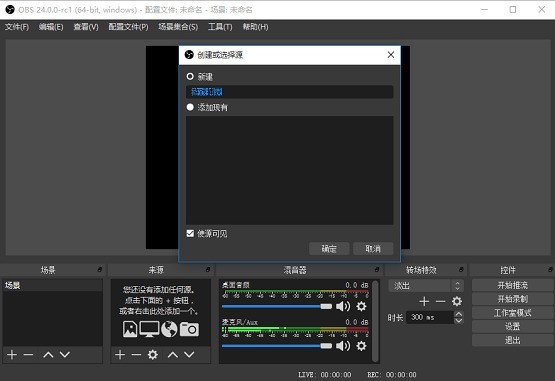Move source up arrow in Sources panel
Screen dimensions: 555x381
[x=173, y=354]
